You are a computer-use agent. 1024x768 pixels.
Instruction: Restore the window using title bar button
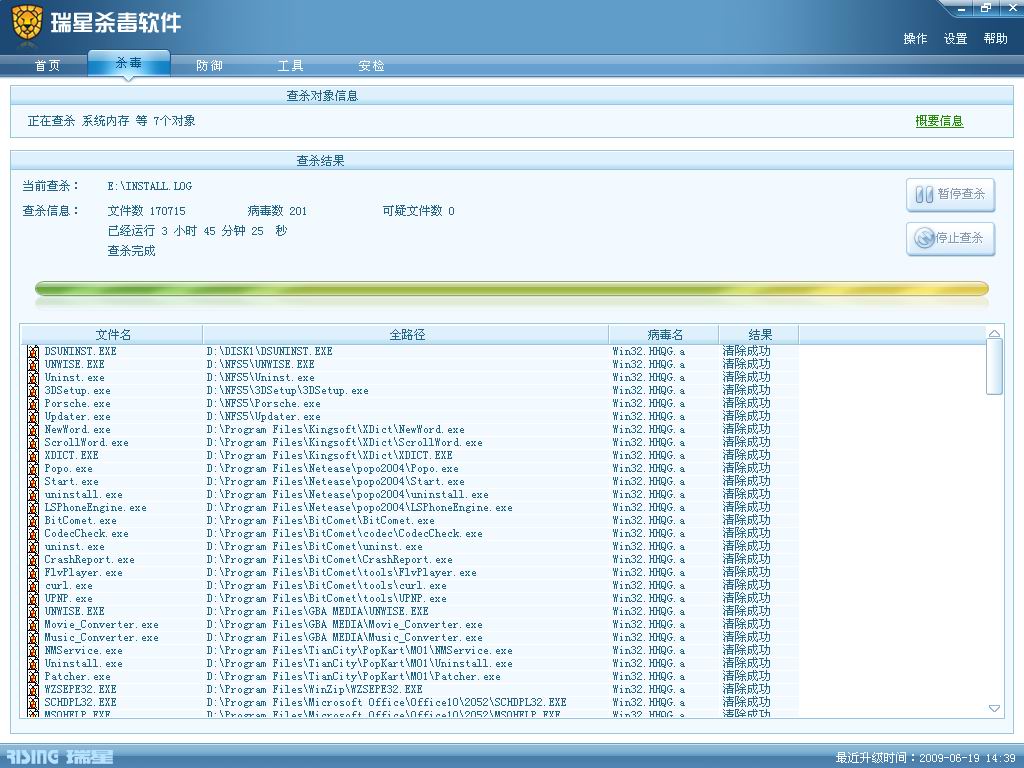point(985,8)
